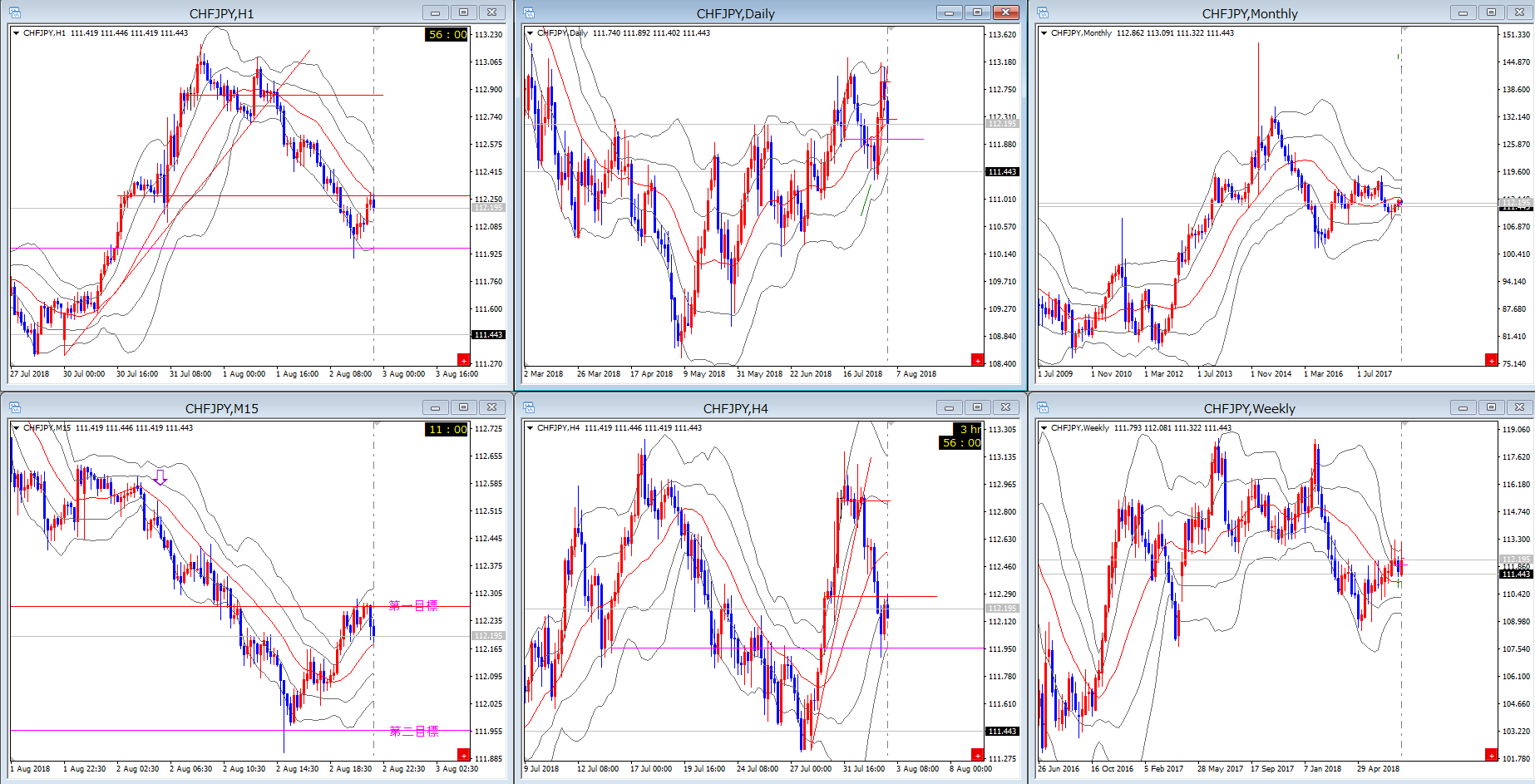
Task: Click the red plus icon in H1 chart
Action: (463, 359)
